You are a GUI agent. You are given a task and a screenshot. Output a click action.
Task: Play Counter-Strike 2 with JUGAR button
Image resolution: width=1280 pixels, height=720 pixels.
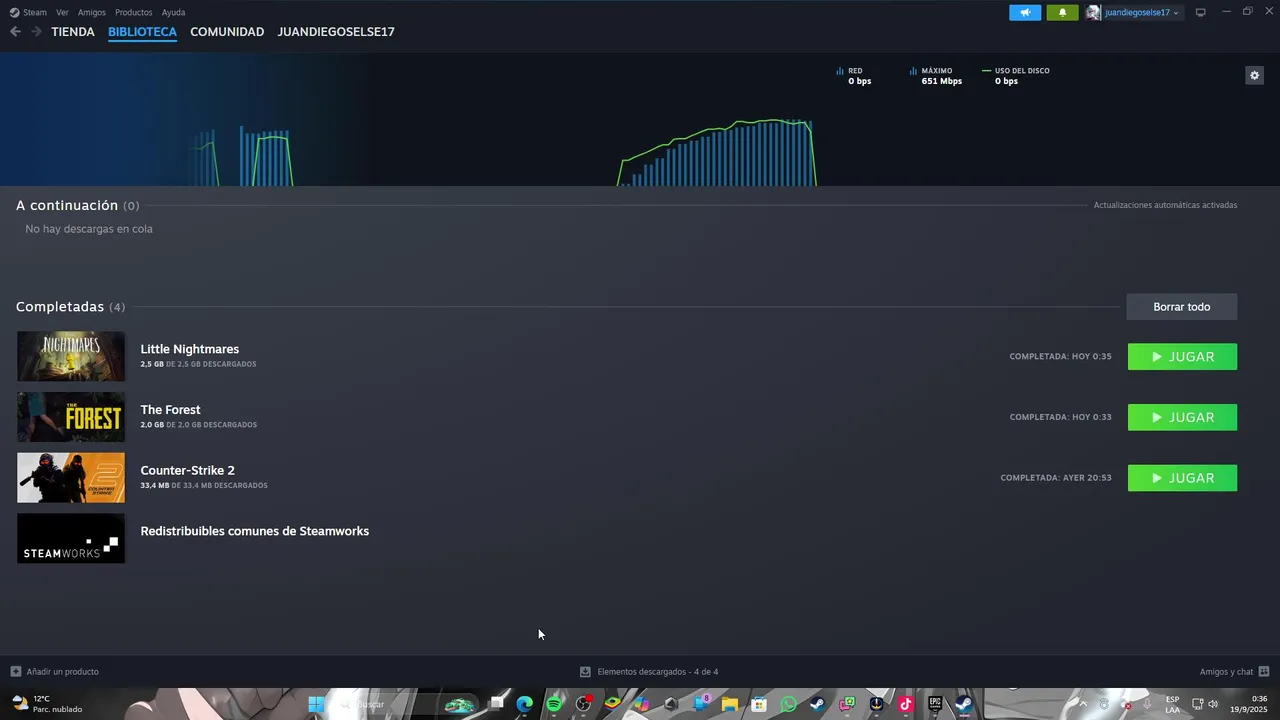point(1182,478)
